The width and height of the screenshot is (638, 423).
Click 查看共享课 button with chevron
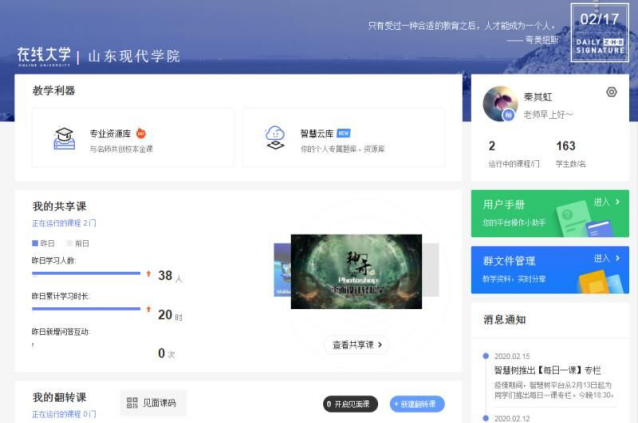click(x=357, y=345)
